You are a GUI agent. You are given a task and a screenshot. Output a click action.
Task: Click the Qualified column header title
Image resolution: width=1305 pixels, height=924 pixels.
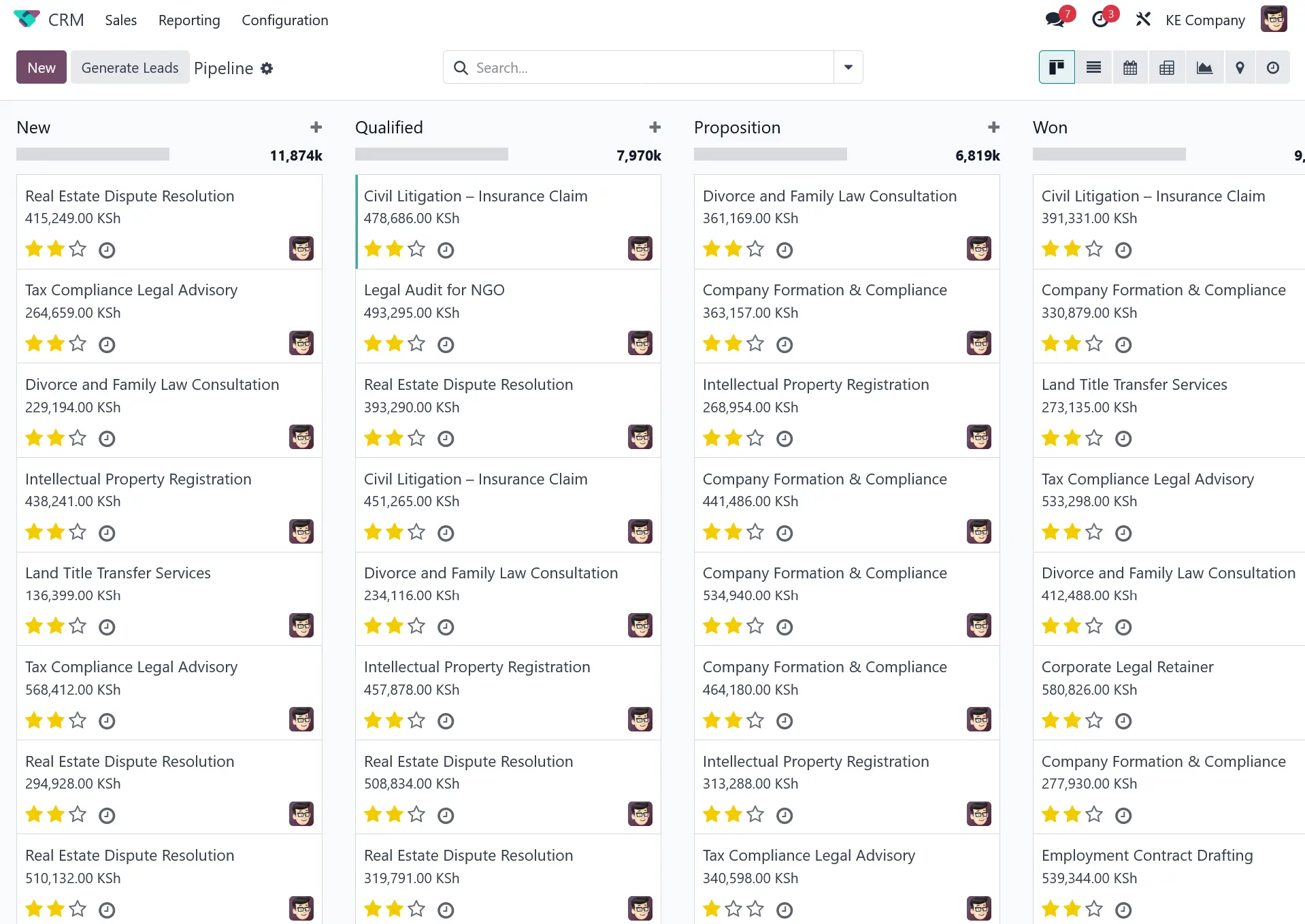pos(389,128)
